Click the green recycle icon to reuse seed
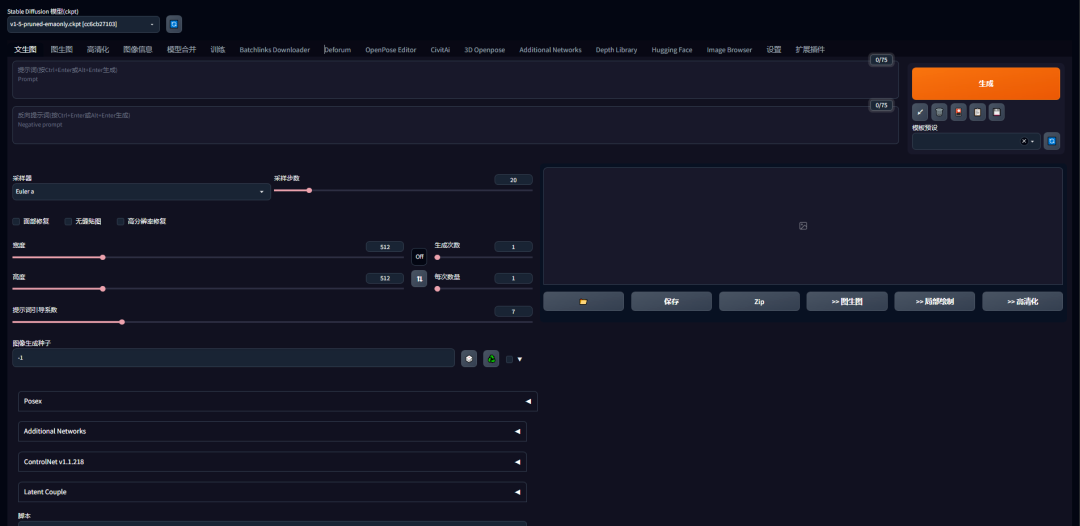1080x526 pixels. [x=491, y=358]
